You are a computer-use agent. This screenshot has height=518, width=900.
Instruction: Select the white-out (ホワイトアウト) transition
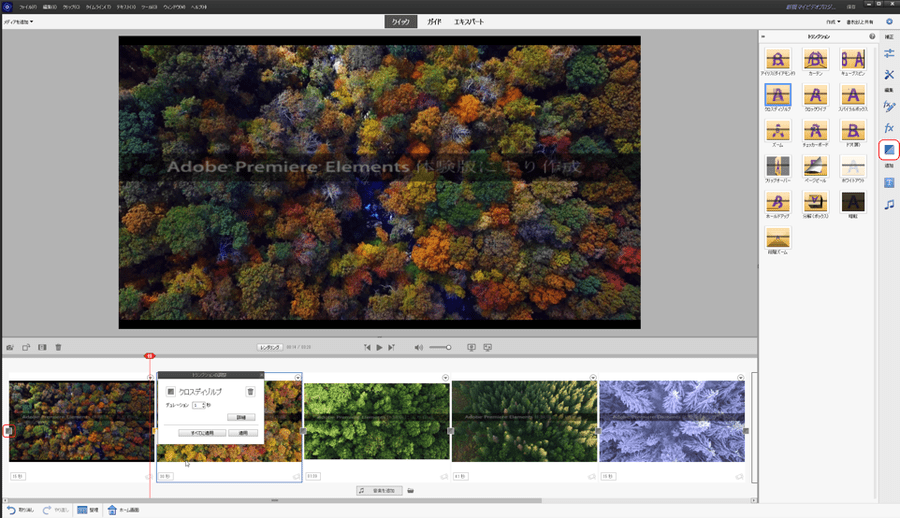point(853,167)
